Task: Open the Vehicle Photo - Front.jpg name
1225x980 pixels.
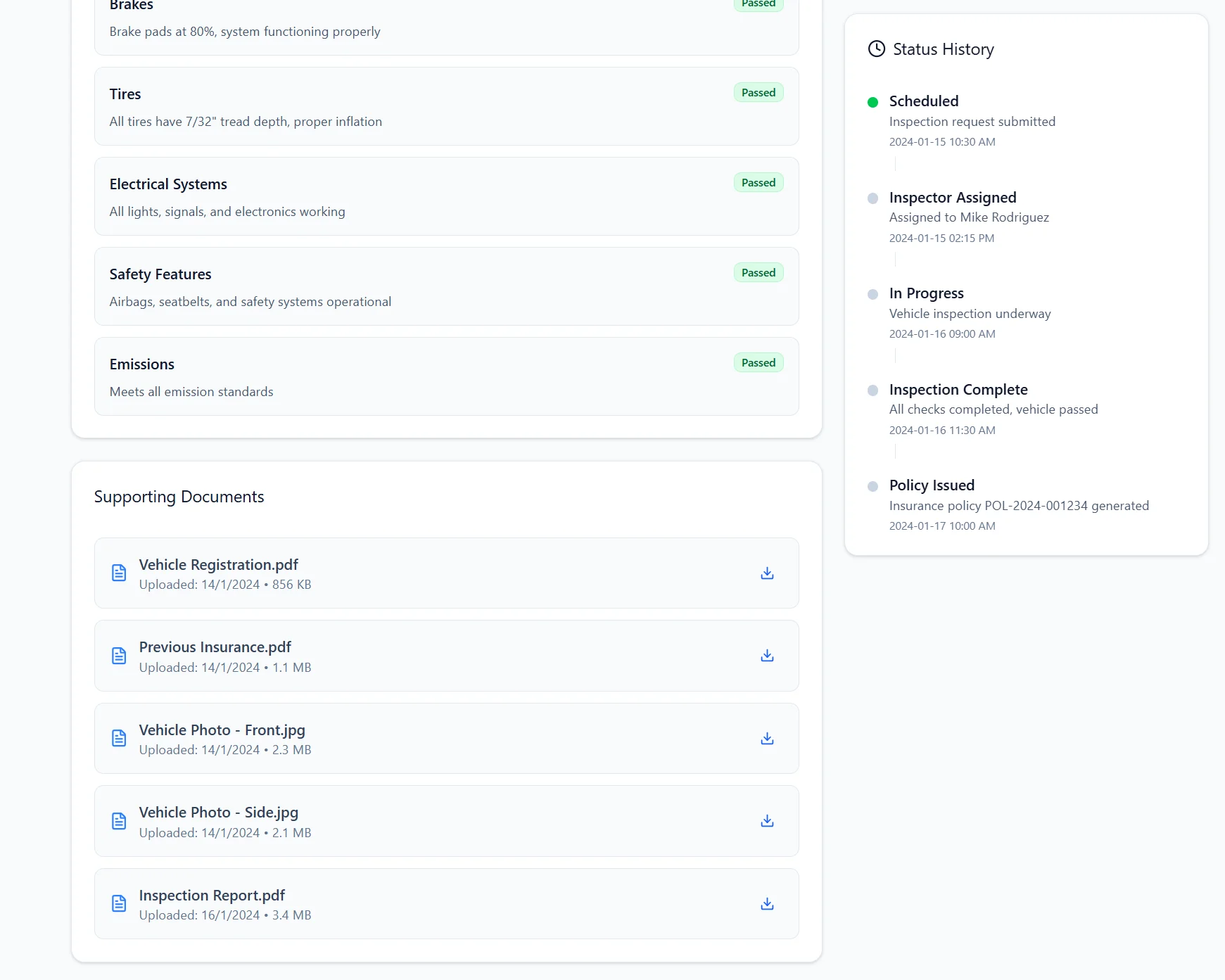Action: click(222, 730)
